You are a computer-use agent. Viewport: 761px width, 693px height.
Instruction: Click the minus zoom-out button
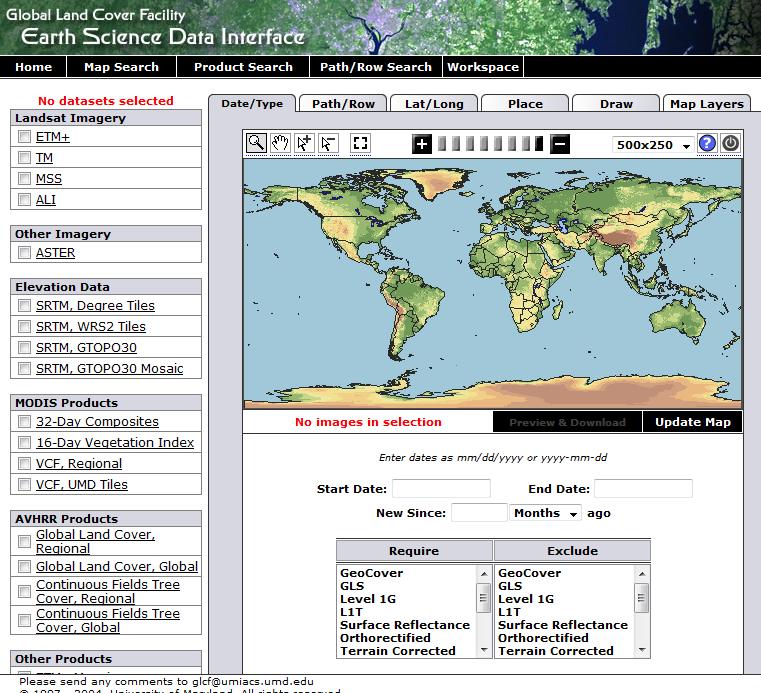[x=560, y=144]
